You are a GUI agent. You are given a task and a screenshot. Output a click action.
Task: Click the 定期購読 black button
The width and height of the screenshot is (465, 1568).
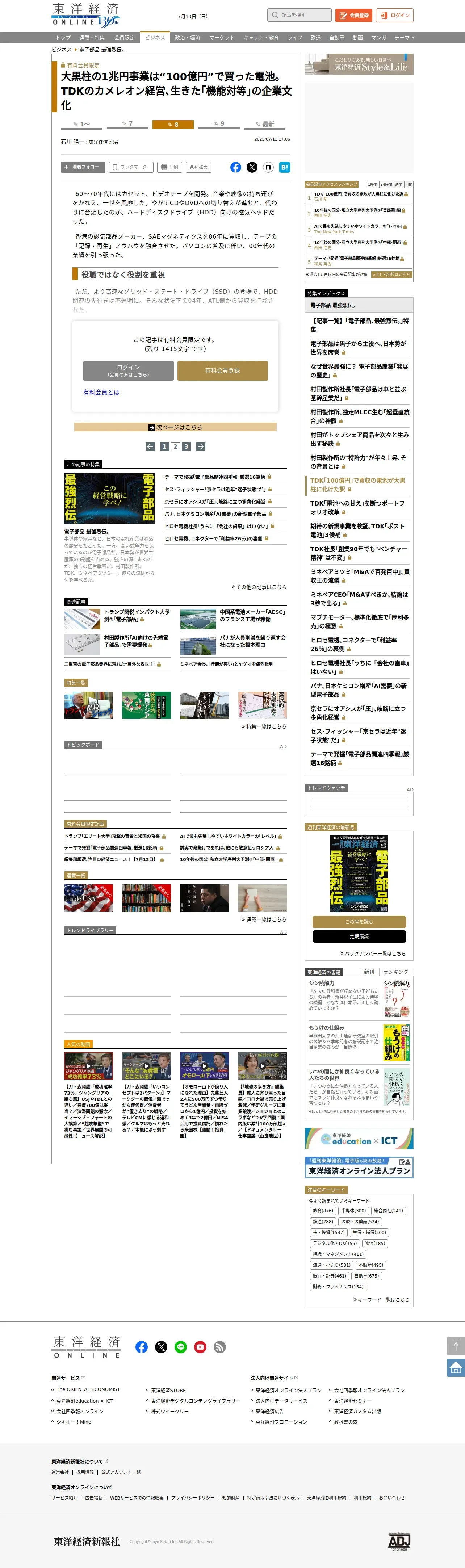coord(359,937)
